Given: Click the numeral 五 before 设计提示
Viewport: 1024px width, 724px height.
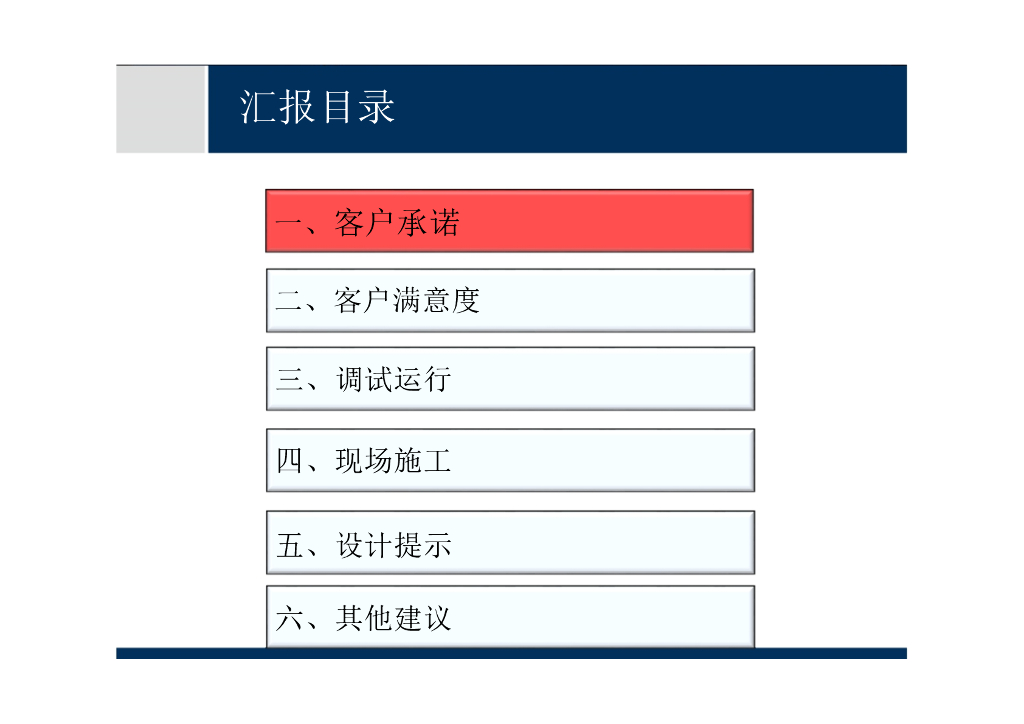Looking at the screenshot, I should [x=289, y=545].
